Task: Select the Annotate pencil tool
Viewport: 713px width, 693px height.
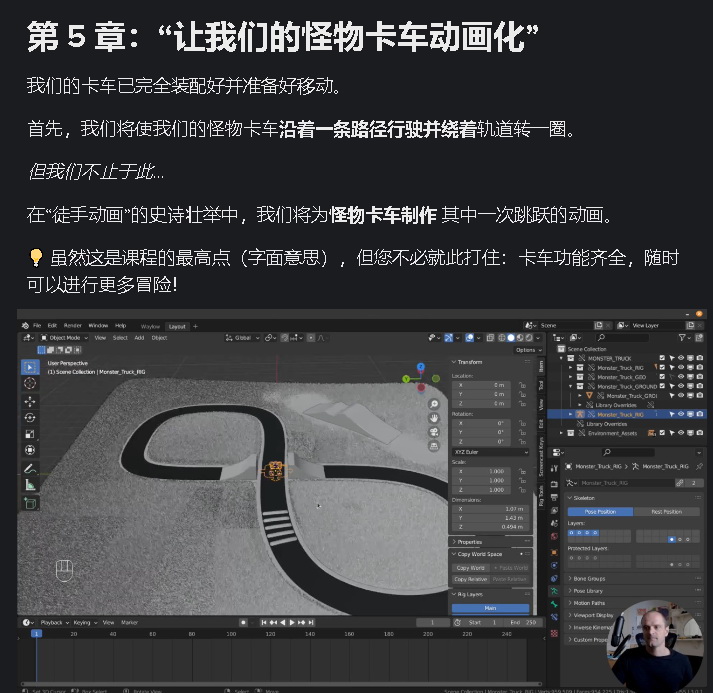Action: click(x=30, y=468)
